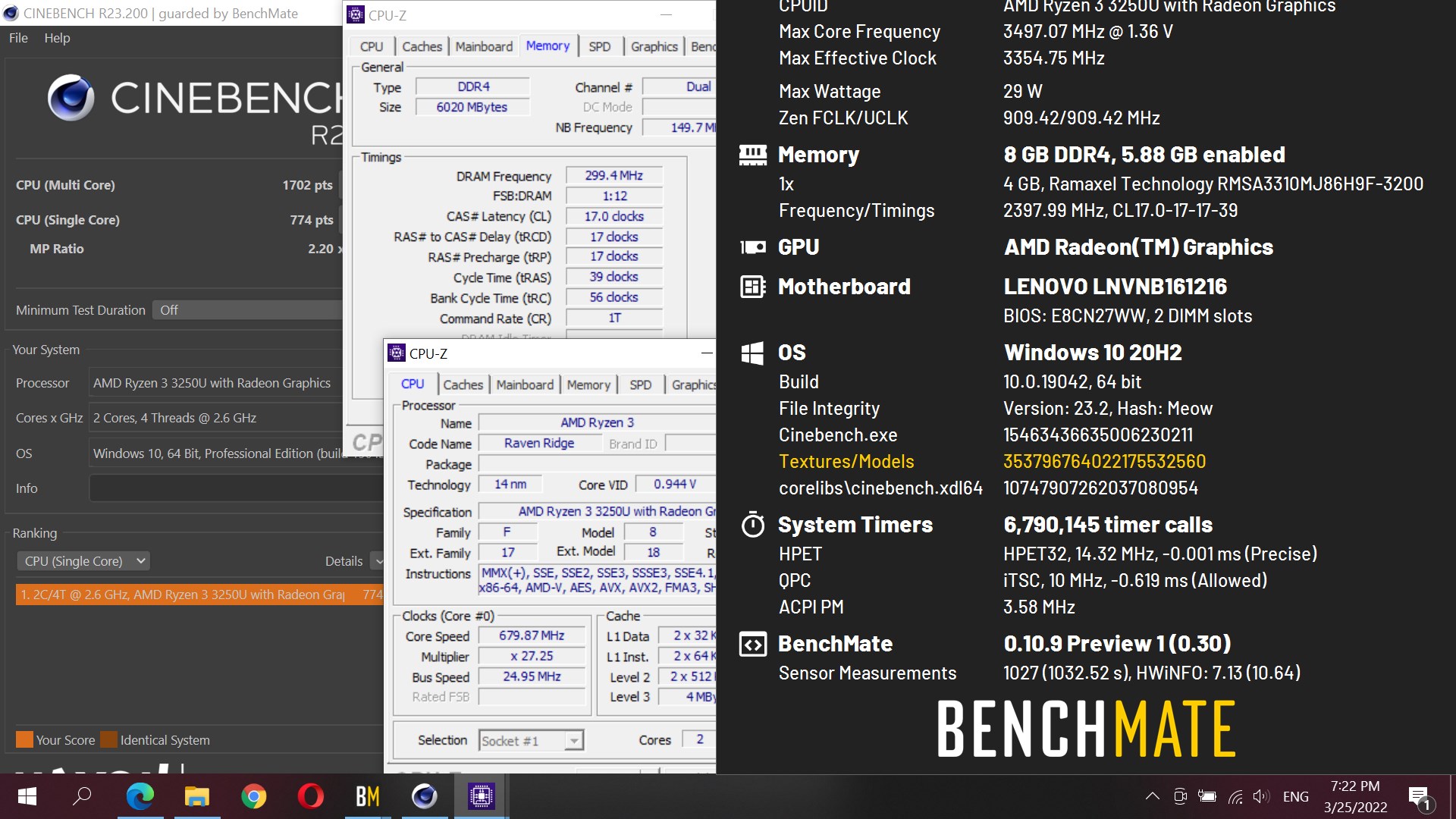Click the System Timers stopwatch icon
1456x819 pixels.
752,524
